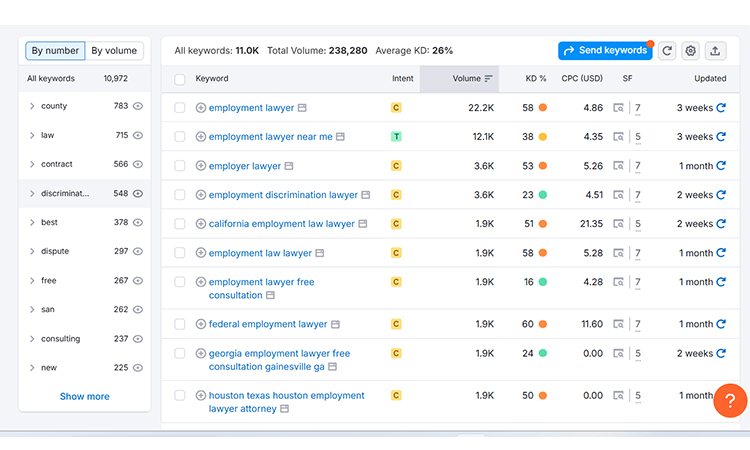The height and width of the screenshot is (450, 750).
Task: Refresh metrics for 'employment discrimination lawyer' row
Action: click(721, 195)
